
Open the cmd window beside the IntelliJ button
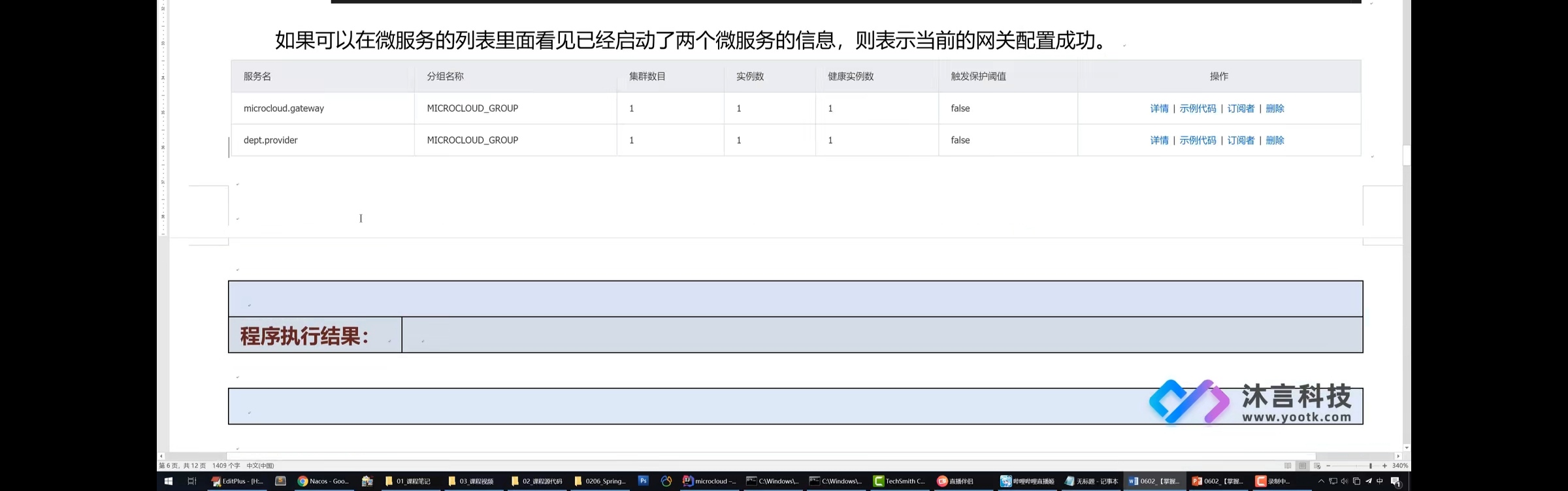coord(773,481)
